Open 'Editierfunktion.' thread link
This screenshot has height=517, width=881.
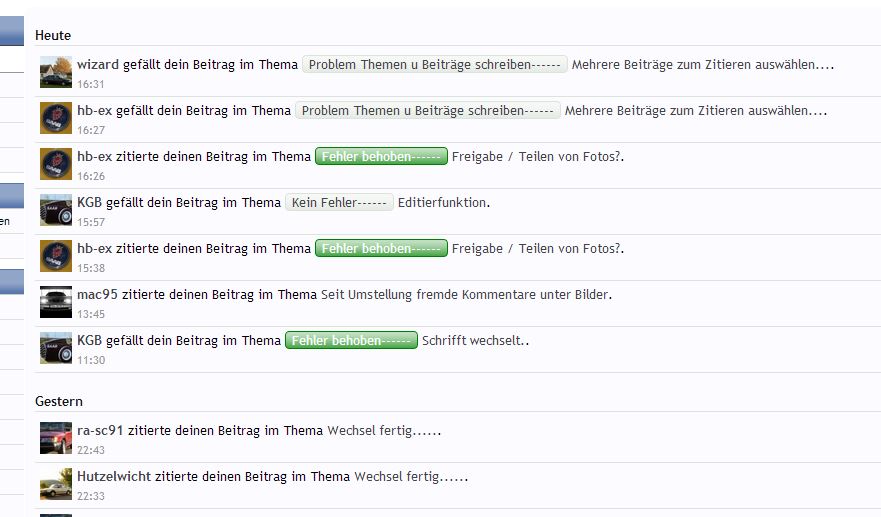pos(444,203)
